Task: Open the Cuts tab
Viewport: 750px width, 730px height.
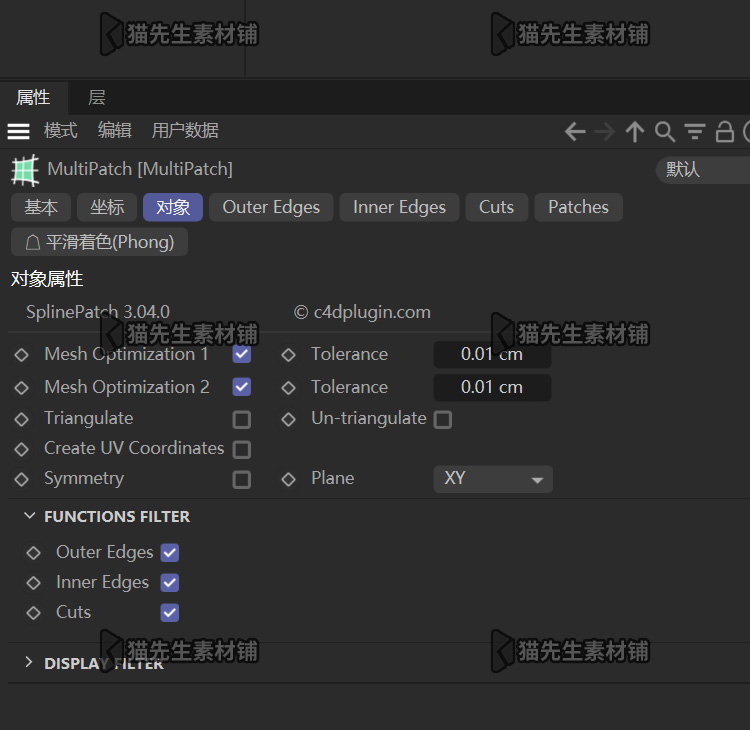Action: tap(496, 207)
